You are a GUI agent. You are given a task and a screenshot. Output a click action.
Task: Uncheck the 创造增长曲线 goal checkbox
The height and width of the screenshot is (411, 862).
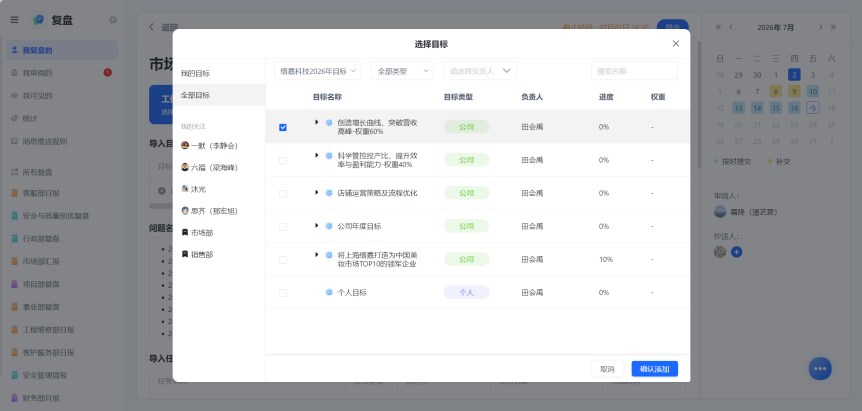283,127
